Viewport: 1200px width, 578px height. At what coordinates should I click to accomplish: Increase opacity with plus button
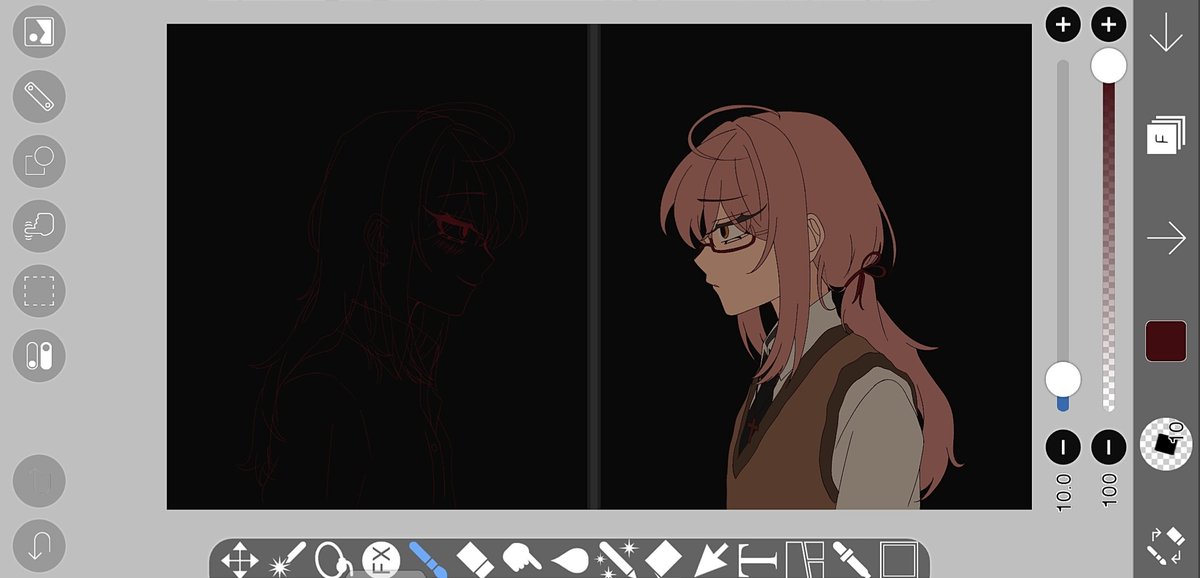[x=1108, y=25]
